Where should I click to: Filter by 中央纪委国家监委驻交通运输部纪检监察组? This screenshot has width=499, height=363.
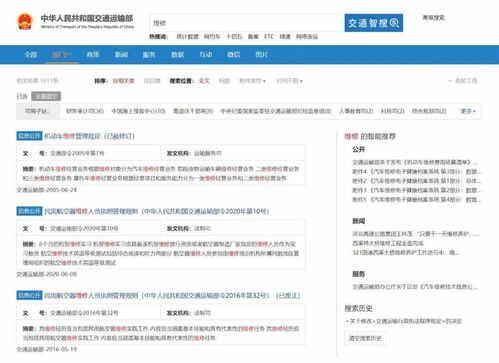pyautogui.click(x=276, y=111)
